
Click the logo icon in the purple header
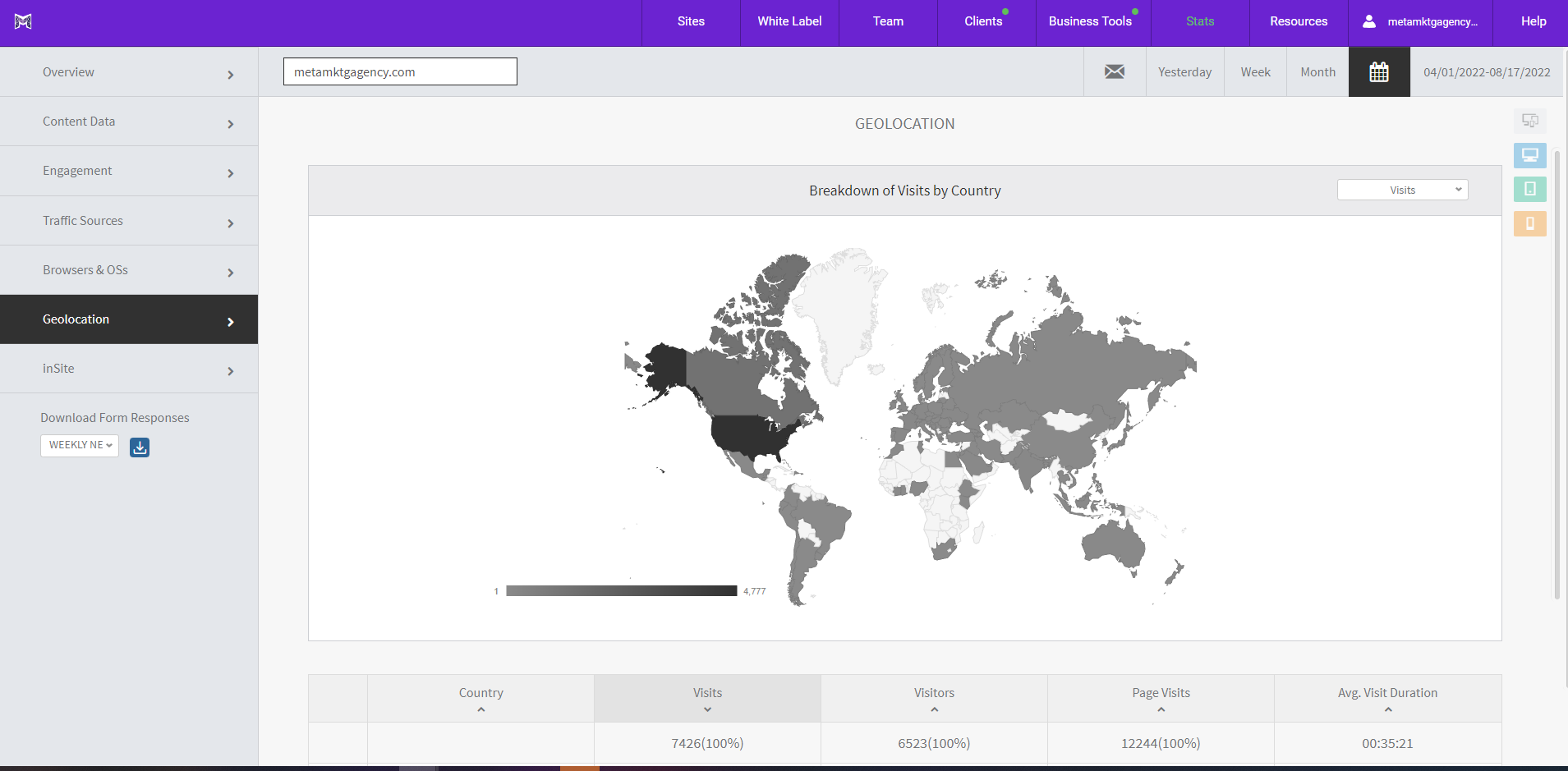23,21
